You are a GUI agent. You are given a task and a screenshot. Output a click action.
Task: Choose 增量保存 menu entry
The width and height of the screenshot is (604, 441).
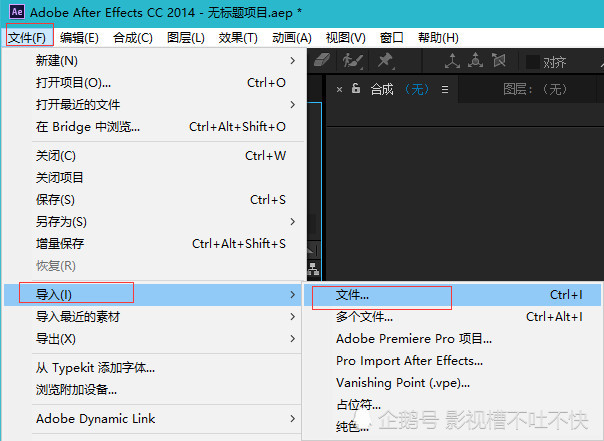click(154, 244)
